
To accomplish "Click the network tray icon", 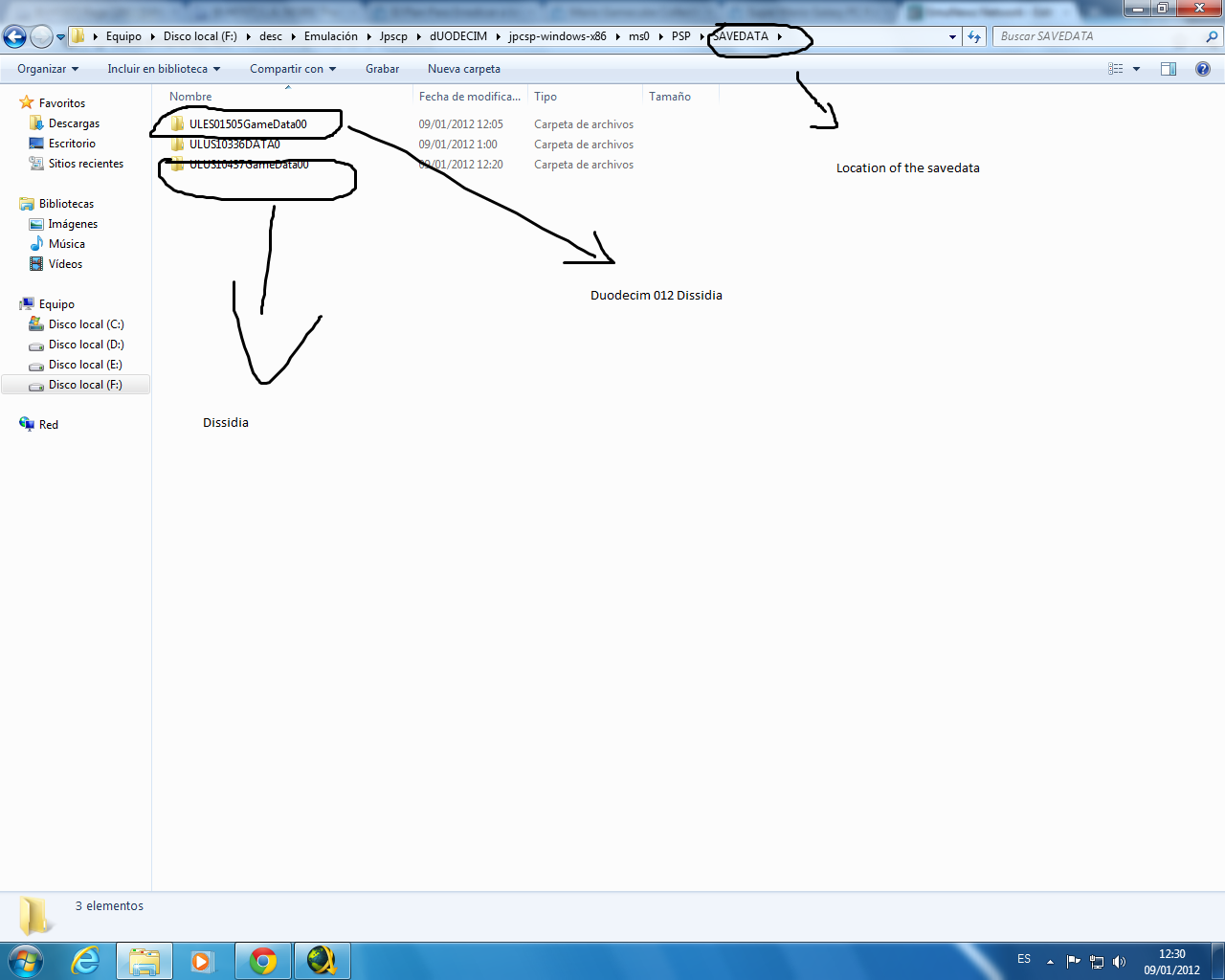I will tap(1097, 961).
